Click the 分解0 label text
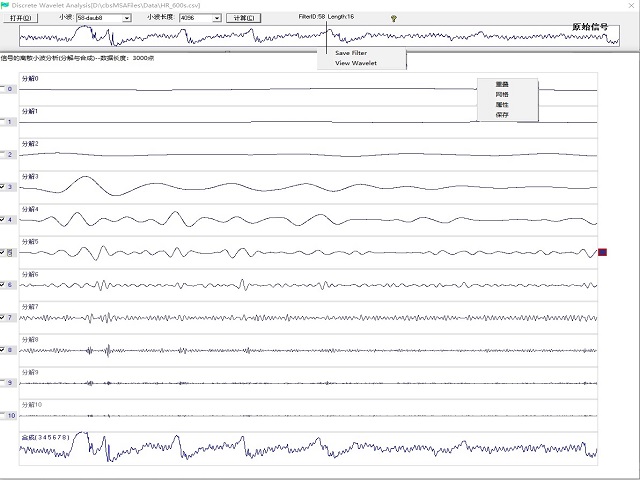This screenshot has width=640, height=480. [30, 78]
